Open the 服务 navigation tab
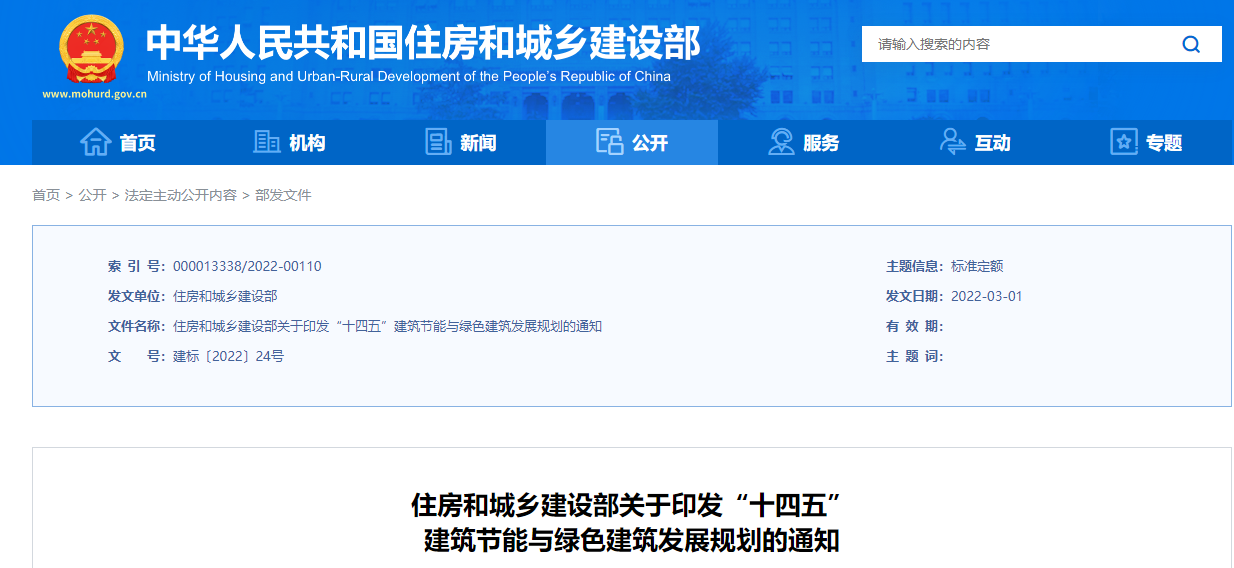This screenshot has height=568, width=1234. [x=803, y=142]
